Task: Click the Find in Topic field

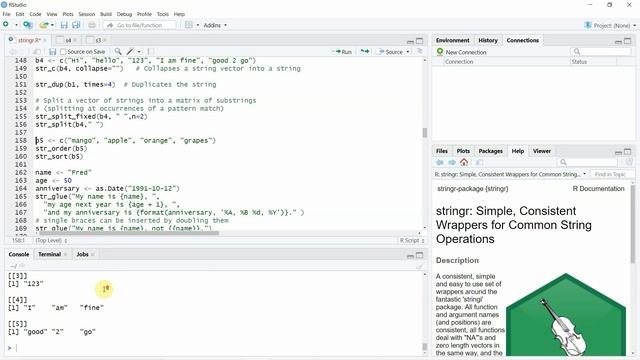Action: pyautogui.click(x=612, y=174)
